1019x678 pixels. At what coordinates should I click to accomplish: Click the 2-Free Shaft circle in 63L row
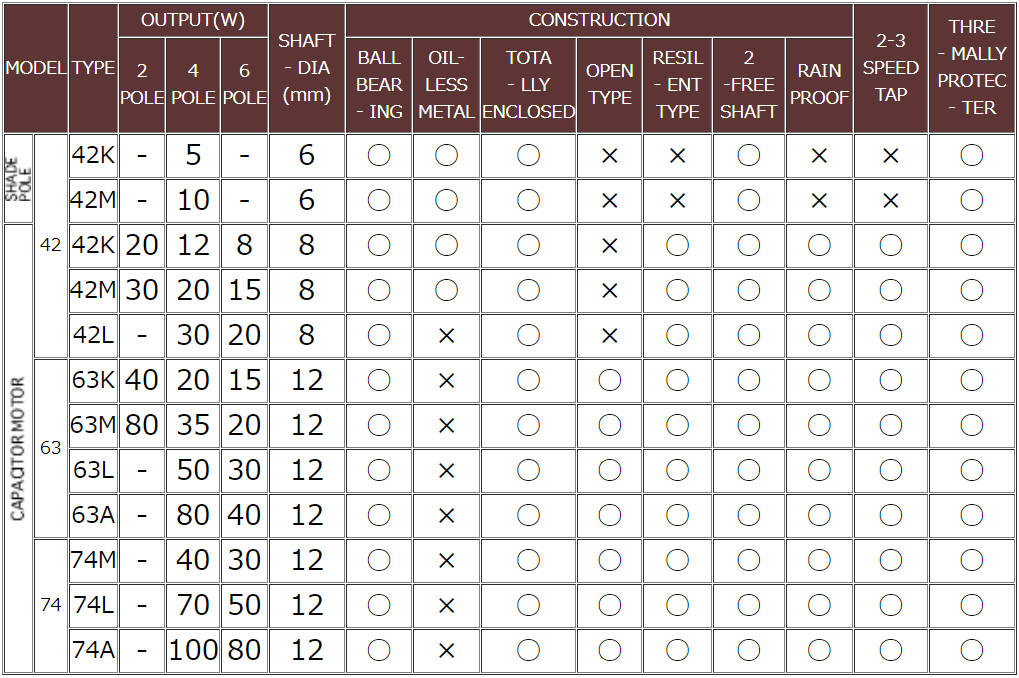click(x=748, y=471)
